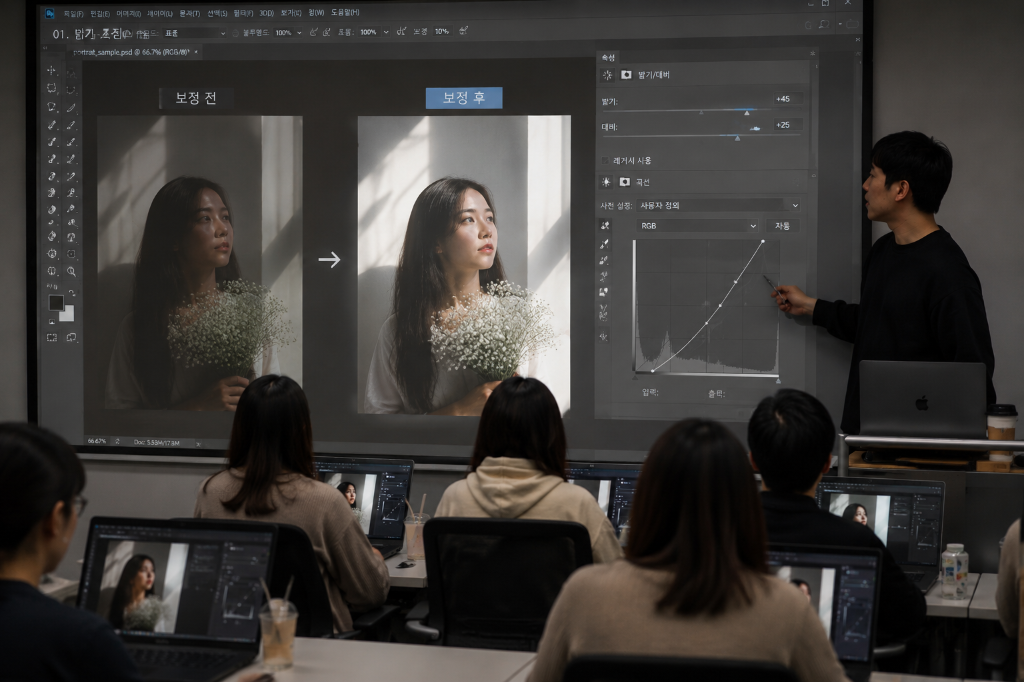The height and width of the screenshot is (682, 1024).
Task: Click the Curves adjustment sun icon
Action: click(x=606, y=182)
